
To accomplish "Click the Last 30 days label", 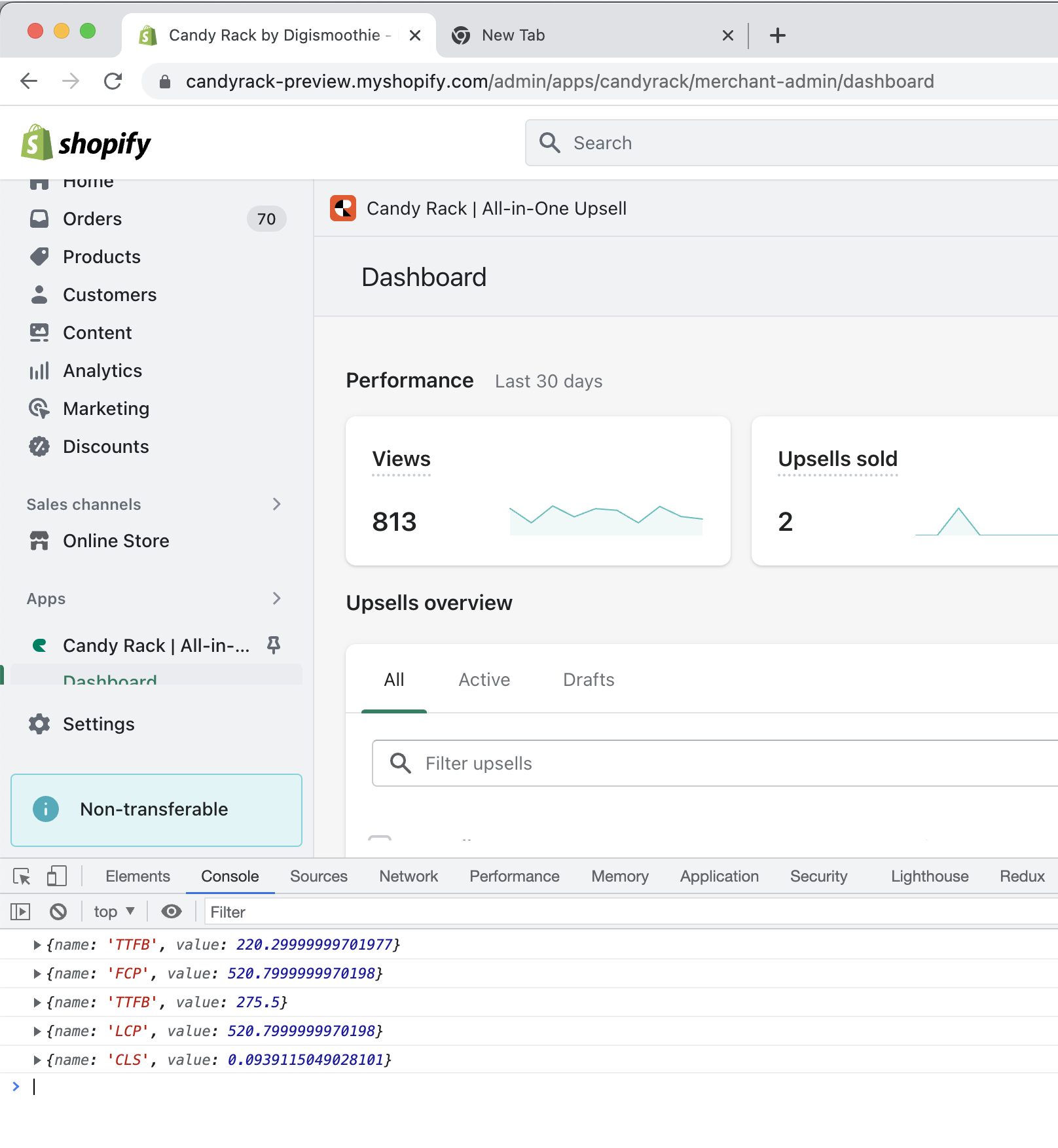I will 549,381.
